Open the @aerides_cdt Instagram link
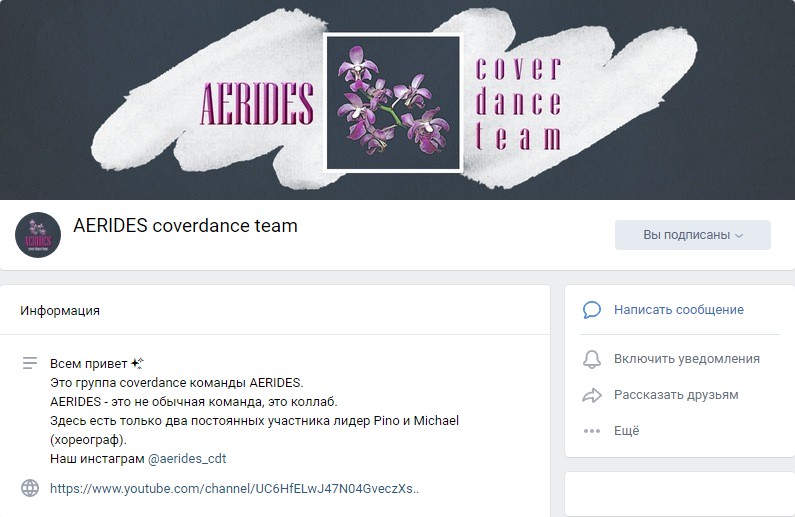 click(x=187, y=459)
